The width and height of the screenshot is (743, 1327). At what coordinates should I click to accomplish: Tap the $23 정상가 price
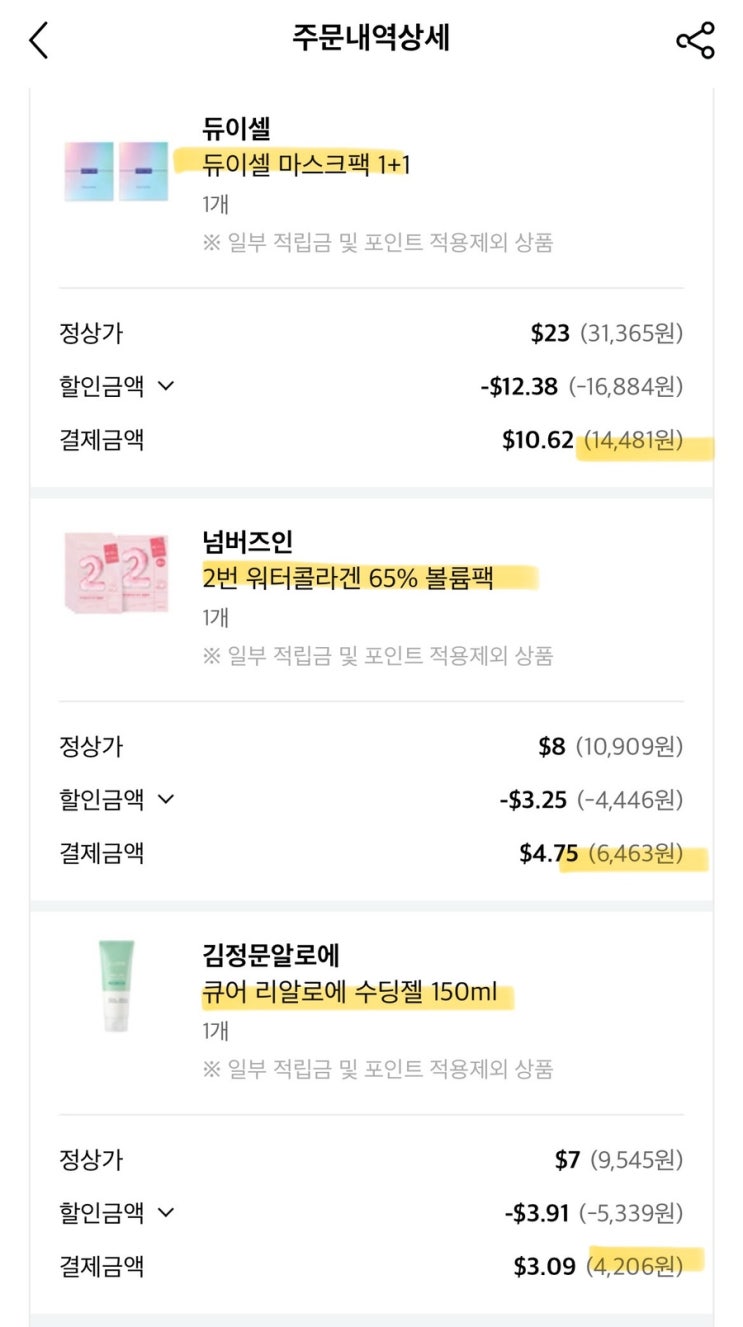click(x=549, y=333)
